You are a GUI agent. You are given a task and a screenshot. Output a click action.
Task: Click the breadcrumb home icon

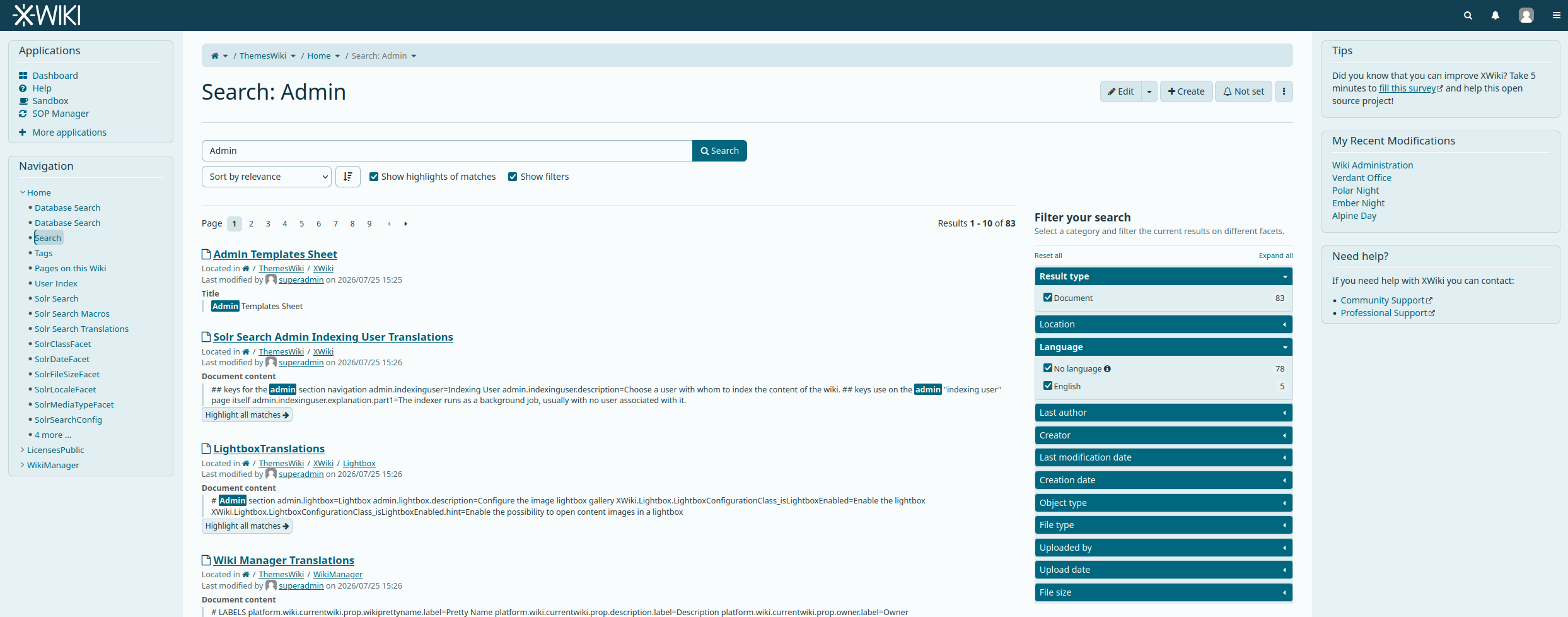(215, 56)
